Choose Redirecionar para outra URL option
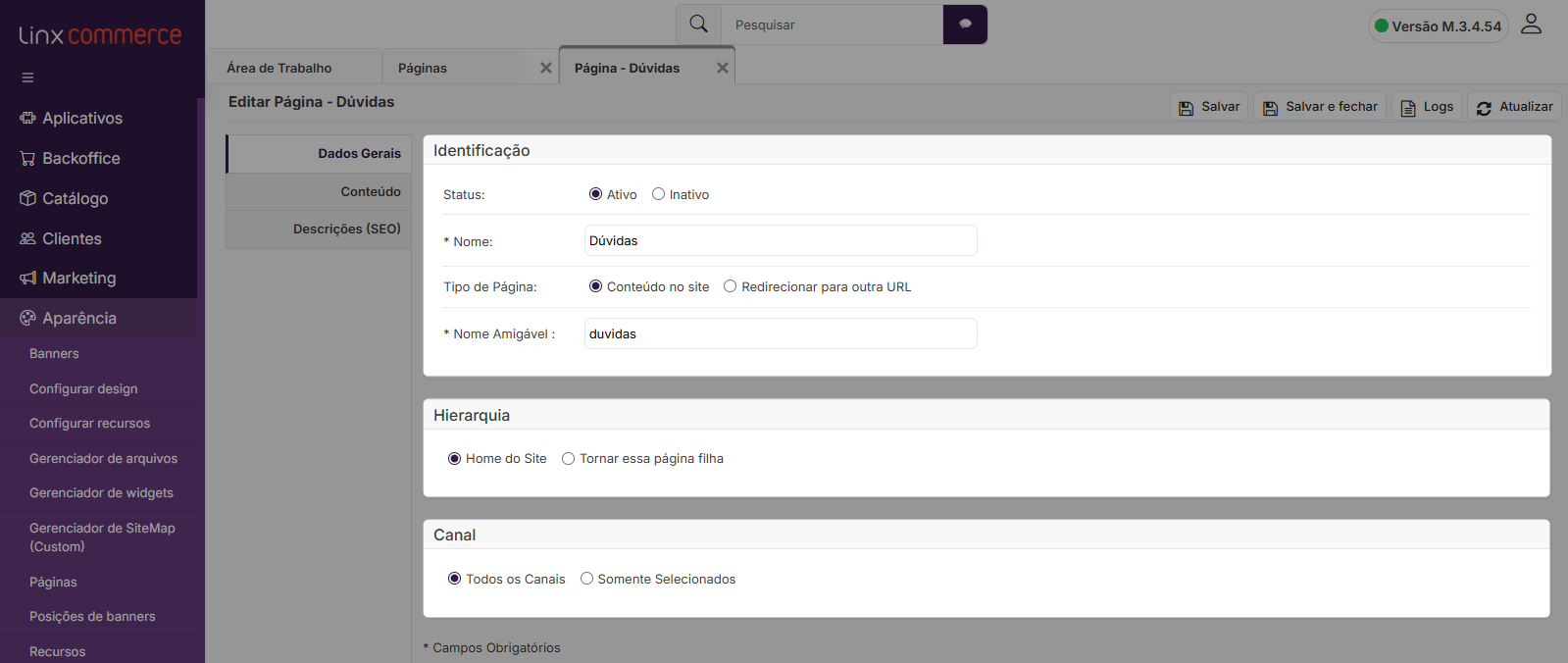1568x663 pixels. point(730,286)
